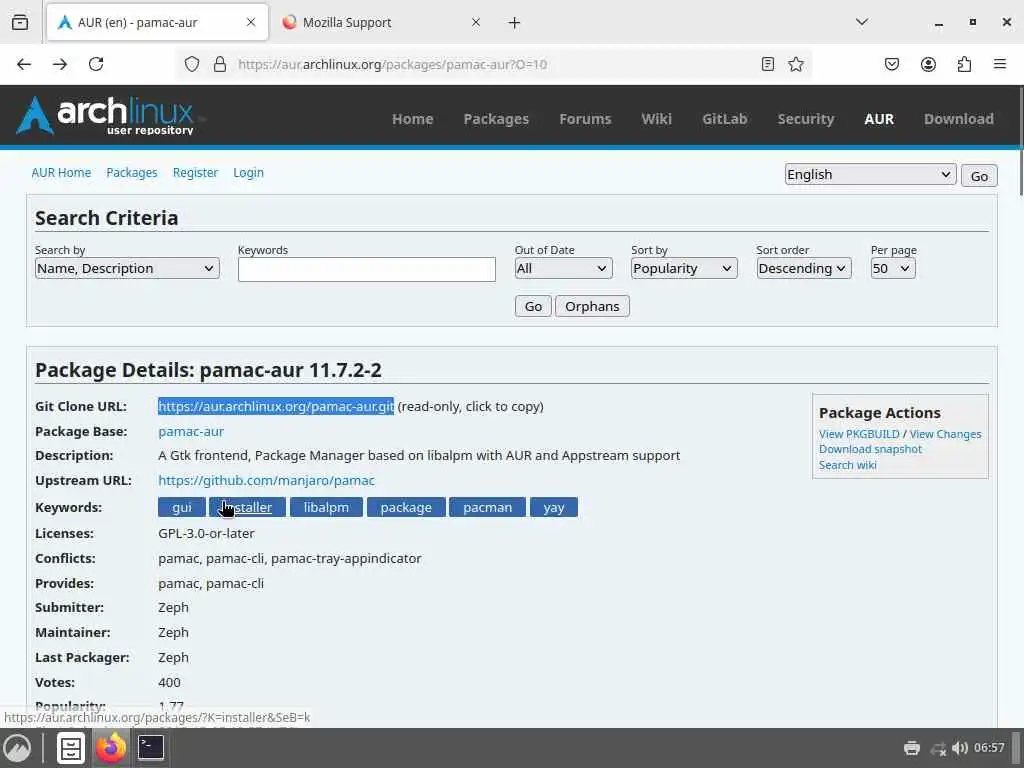Open the Out of Date dropdown
Viewport: 1024px width, 768px height.
pos(564,268)
